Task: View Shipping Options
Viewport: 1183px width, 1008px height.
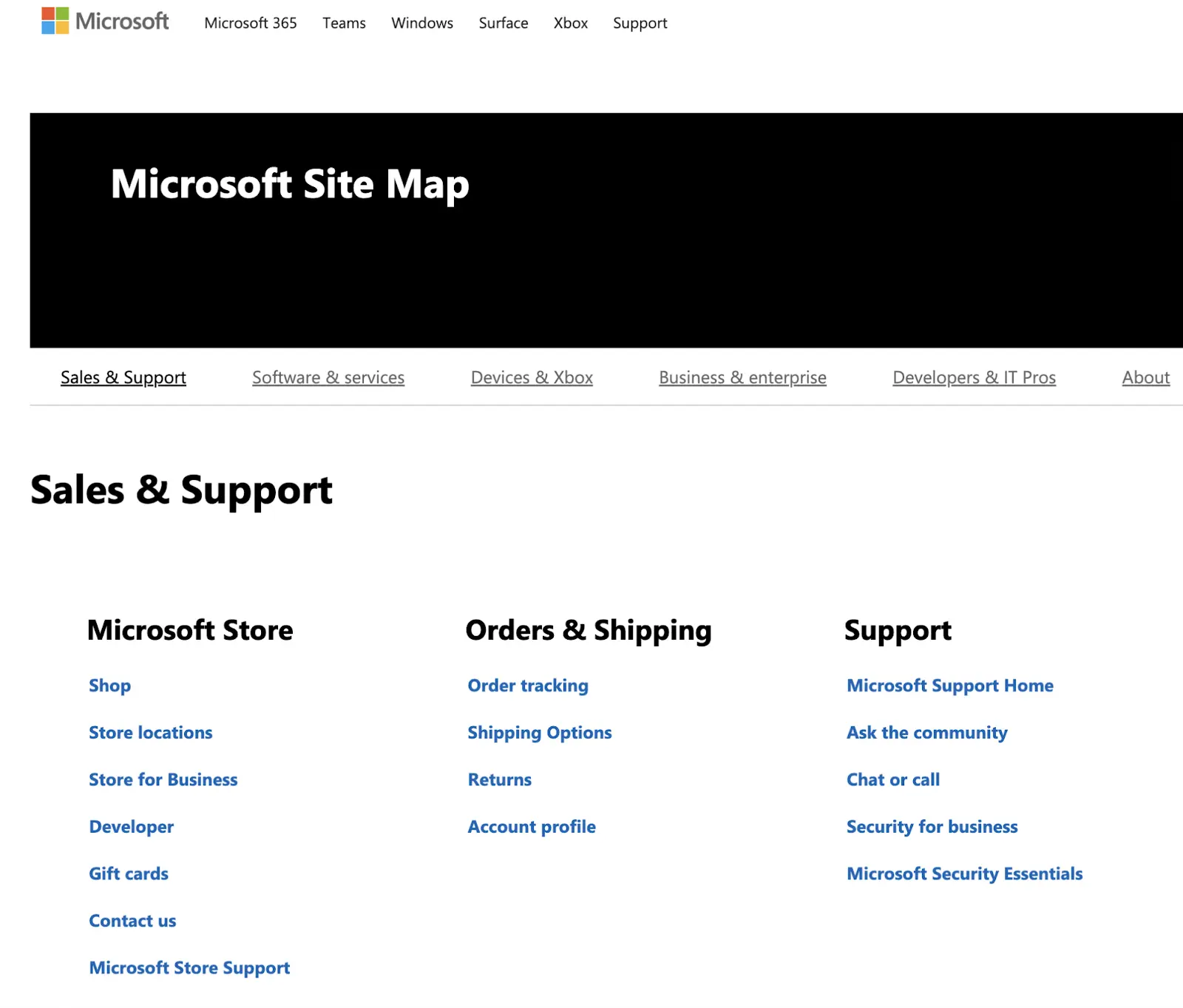Action: 539,732
